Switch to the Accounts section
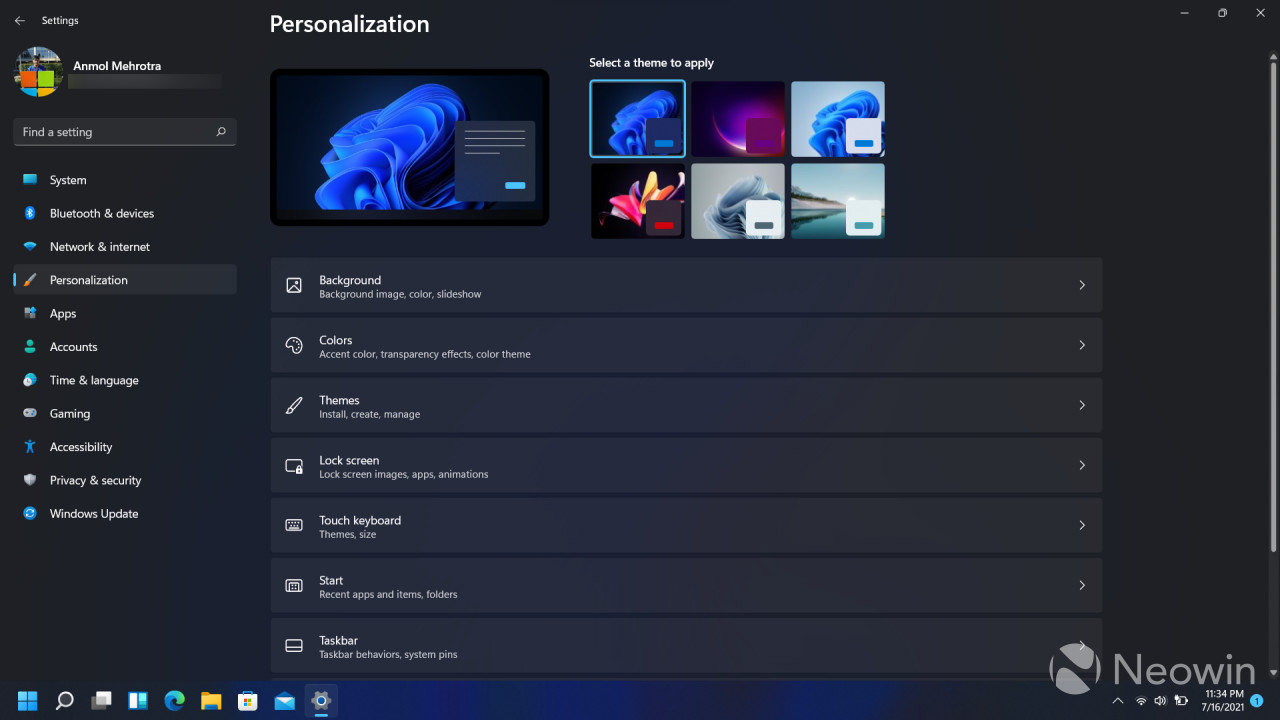The width and height of the screenshot is (1280, 720). pyautogui.click(x=73, y=347)
